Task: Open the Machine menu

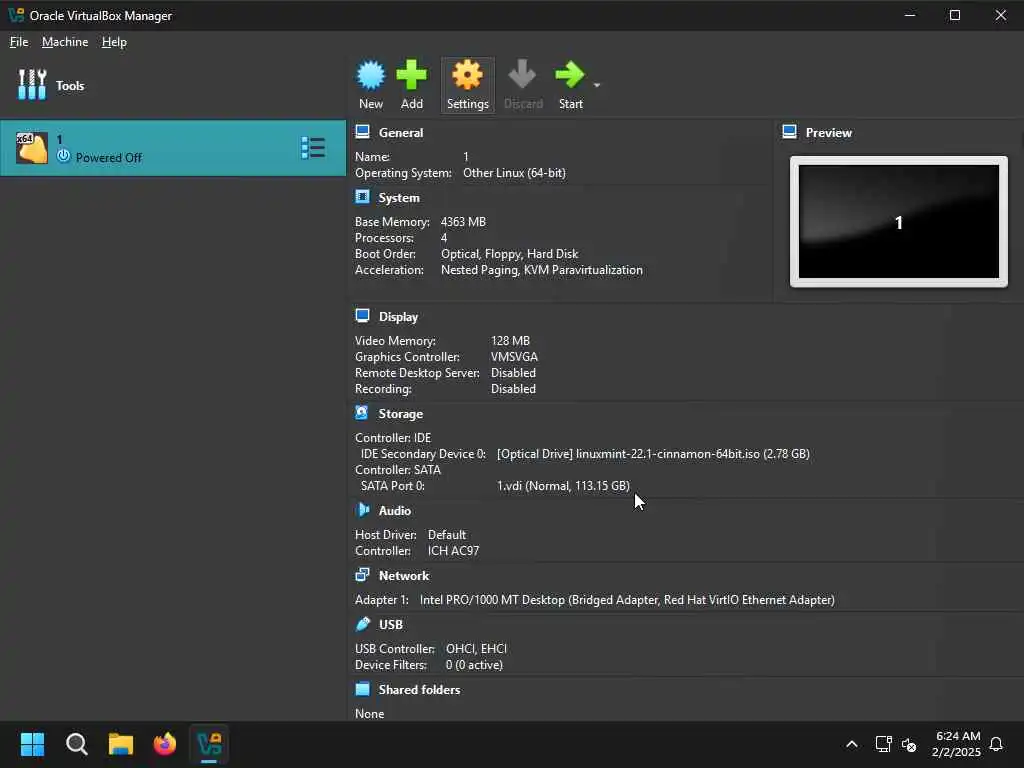Action: pos(65,42)
